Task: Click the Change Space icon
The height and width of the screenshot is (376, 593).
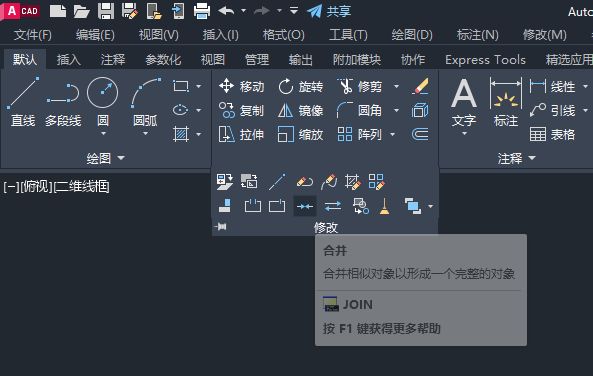Action: tap(249, 182)
